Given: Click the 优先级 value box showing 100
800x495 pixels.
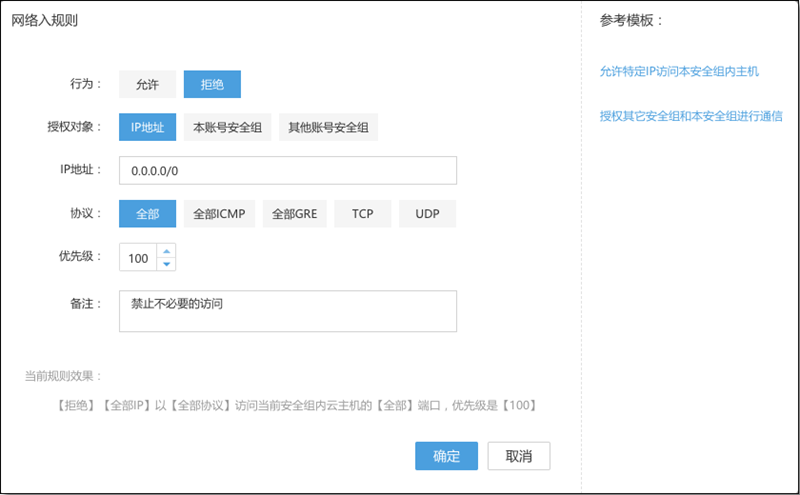Looking at the screenshot, I should tap(138, 258).
